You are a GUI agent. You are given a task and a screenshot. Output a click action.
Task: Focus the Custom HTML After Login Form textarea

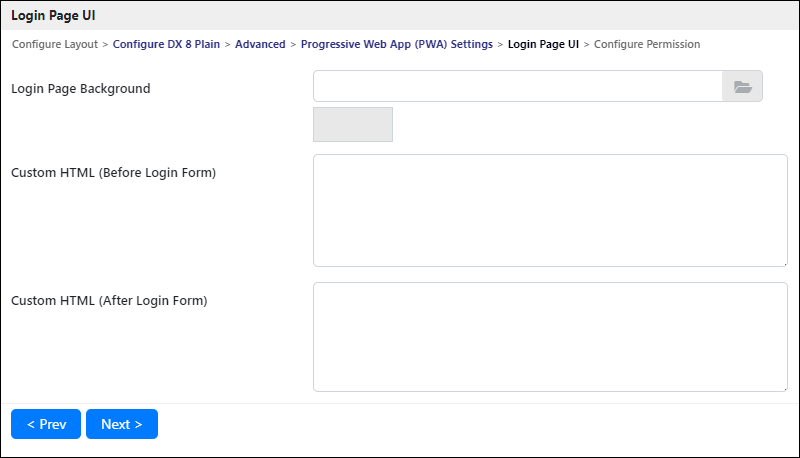551,337
